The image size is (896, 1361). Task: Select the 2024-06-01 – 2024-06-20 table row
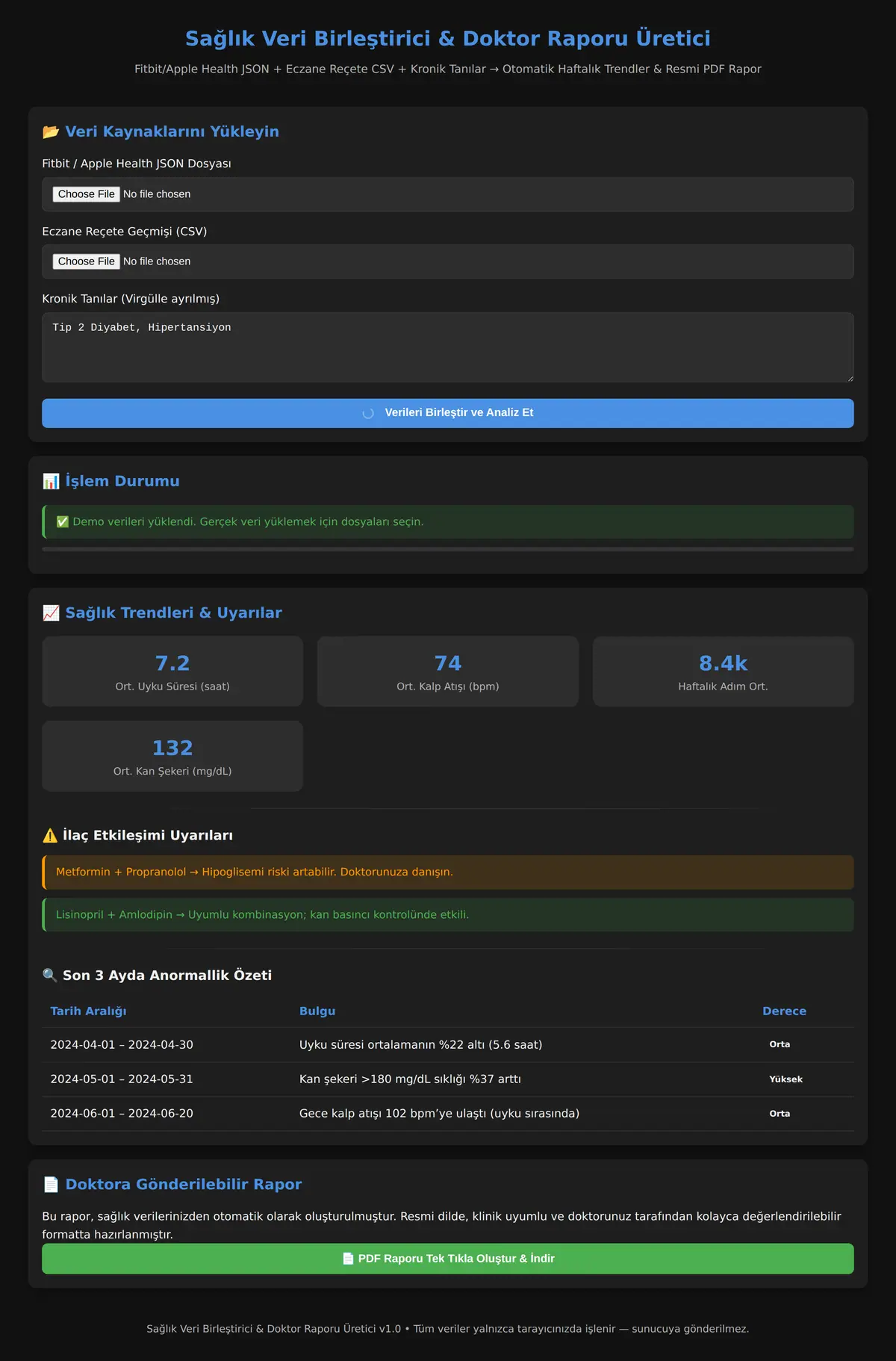click(x=448, y=1114)
